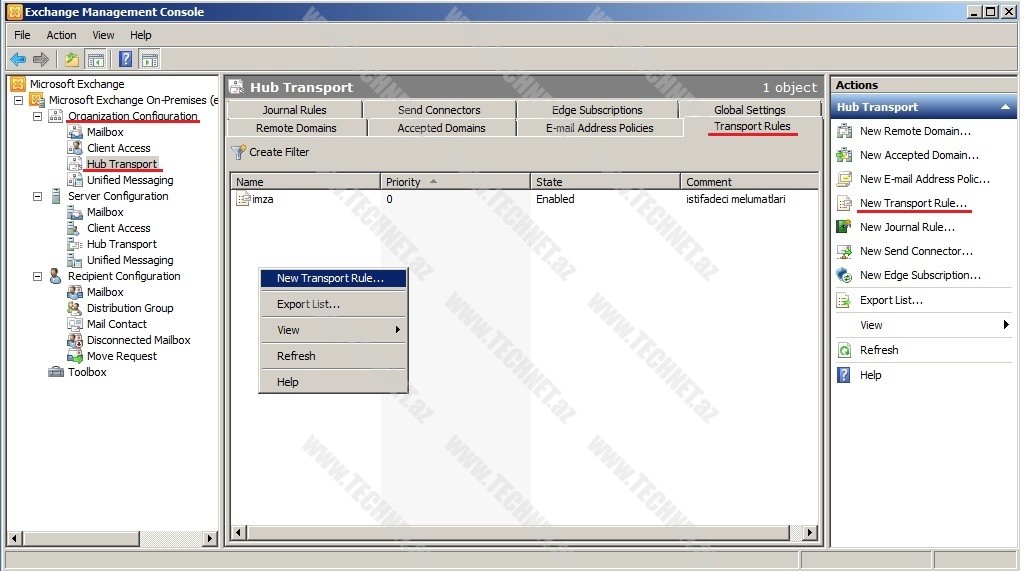Click the Refresh icon in Actions pane
Viewport: 1024px width, 571px height.
click(x=843, y=350)
